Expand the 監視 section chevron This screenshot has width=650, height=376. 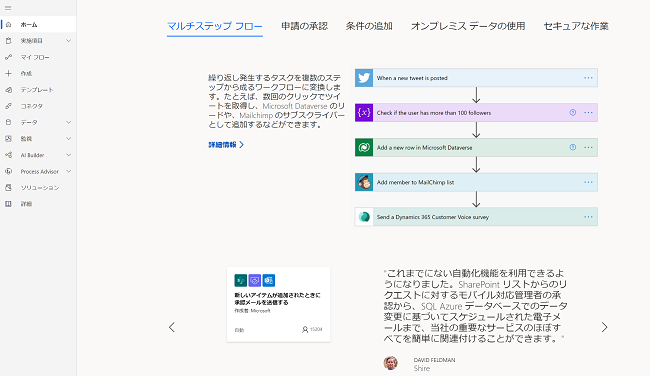[68, 138]
